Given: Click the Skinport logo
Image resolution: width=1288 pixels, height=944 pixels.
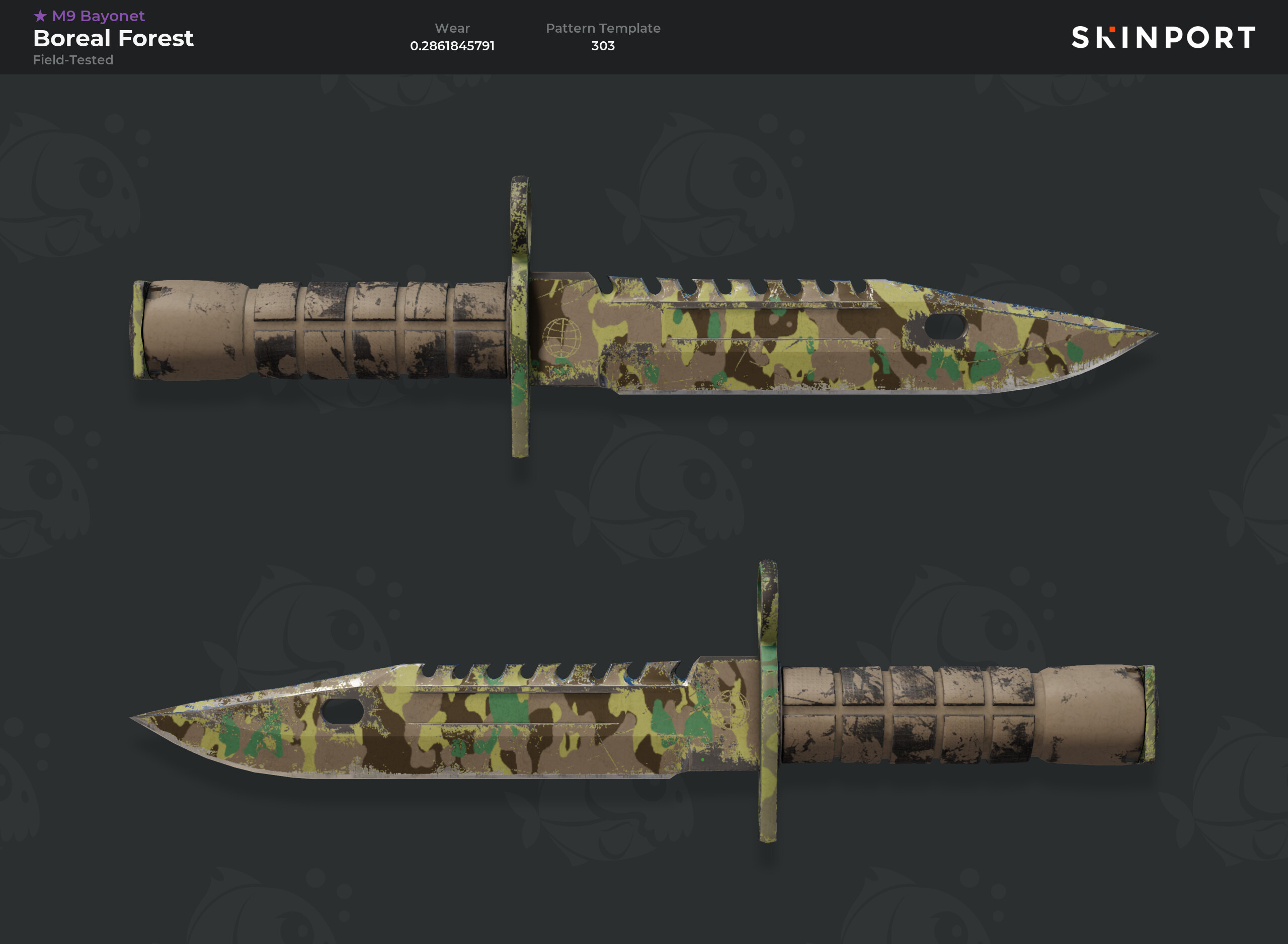Looking at the screenshot, I should [1163, 38].
